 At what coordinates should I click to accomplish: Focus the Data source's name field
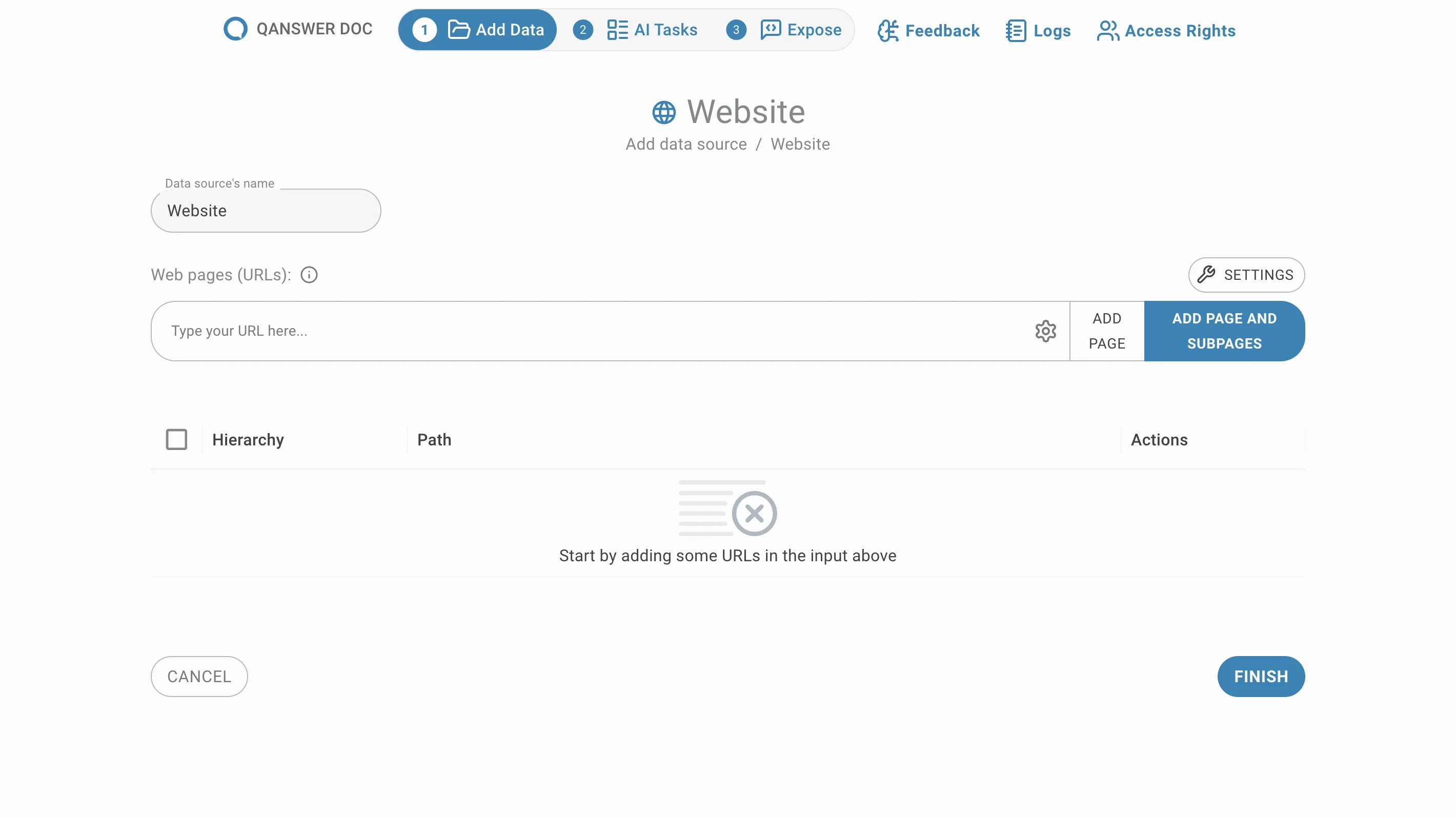click(x=266, y=211)
